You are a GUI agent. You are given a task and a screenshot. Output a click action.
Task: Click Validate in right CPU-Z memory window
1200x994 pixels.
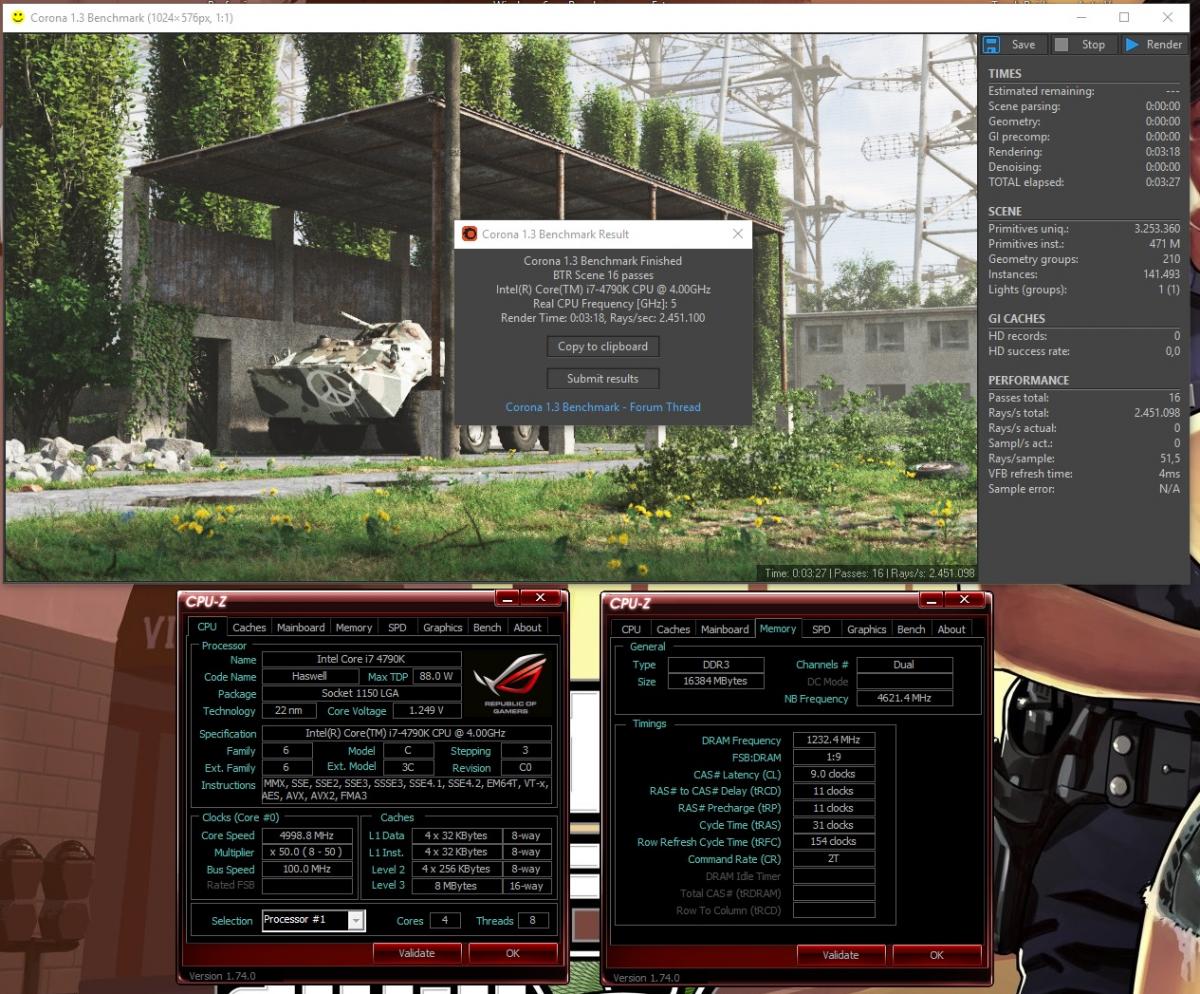pos(841,955)
